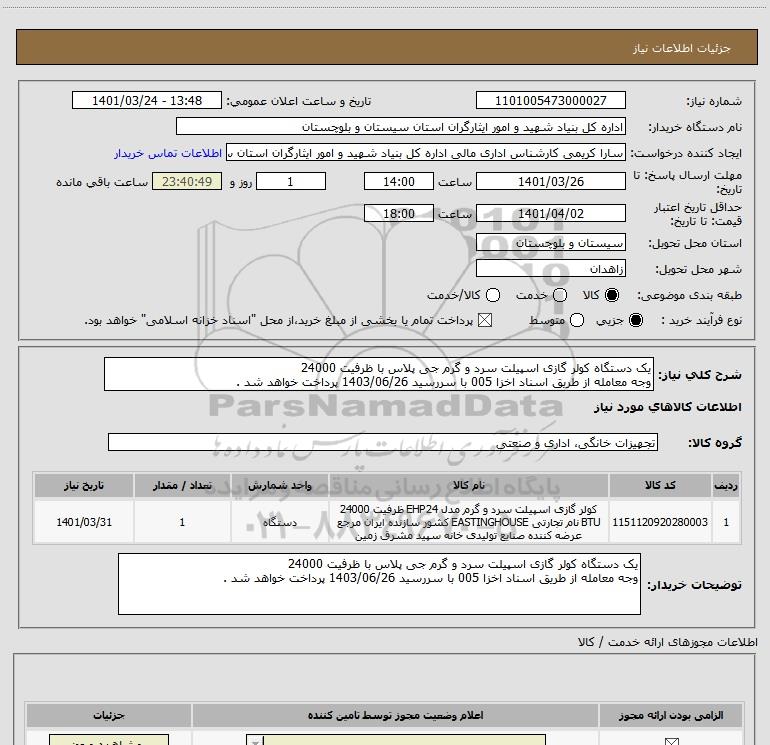
Task: Click the price validity time 18:00
Action: pyautogui.click(x=399, y=214)
